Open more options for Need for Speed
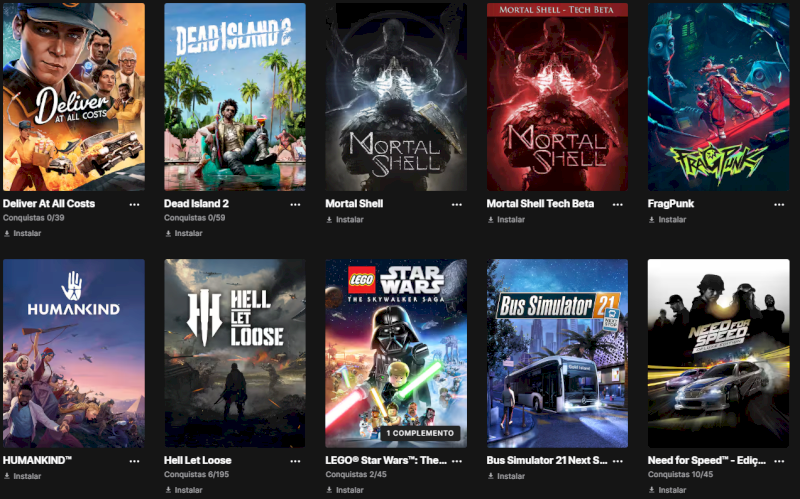The width and height of the screenshot is (800, 499). (x=779, y=461)
